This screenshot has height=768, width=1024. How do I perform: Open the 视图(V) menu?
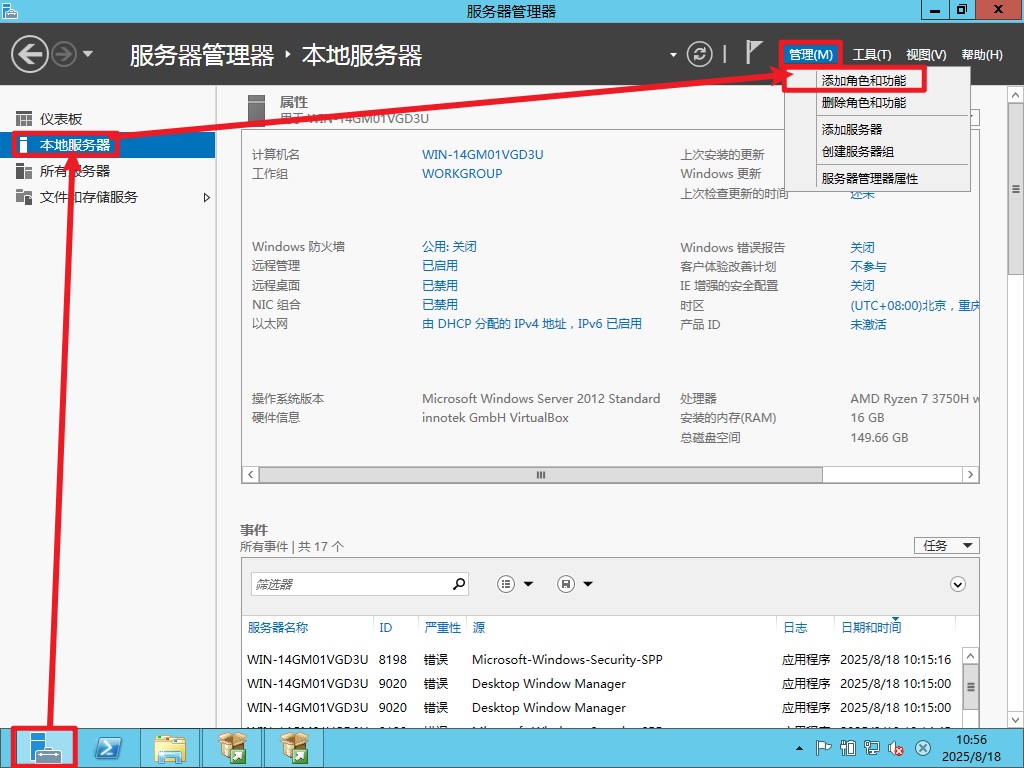[926, 55]
